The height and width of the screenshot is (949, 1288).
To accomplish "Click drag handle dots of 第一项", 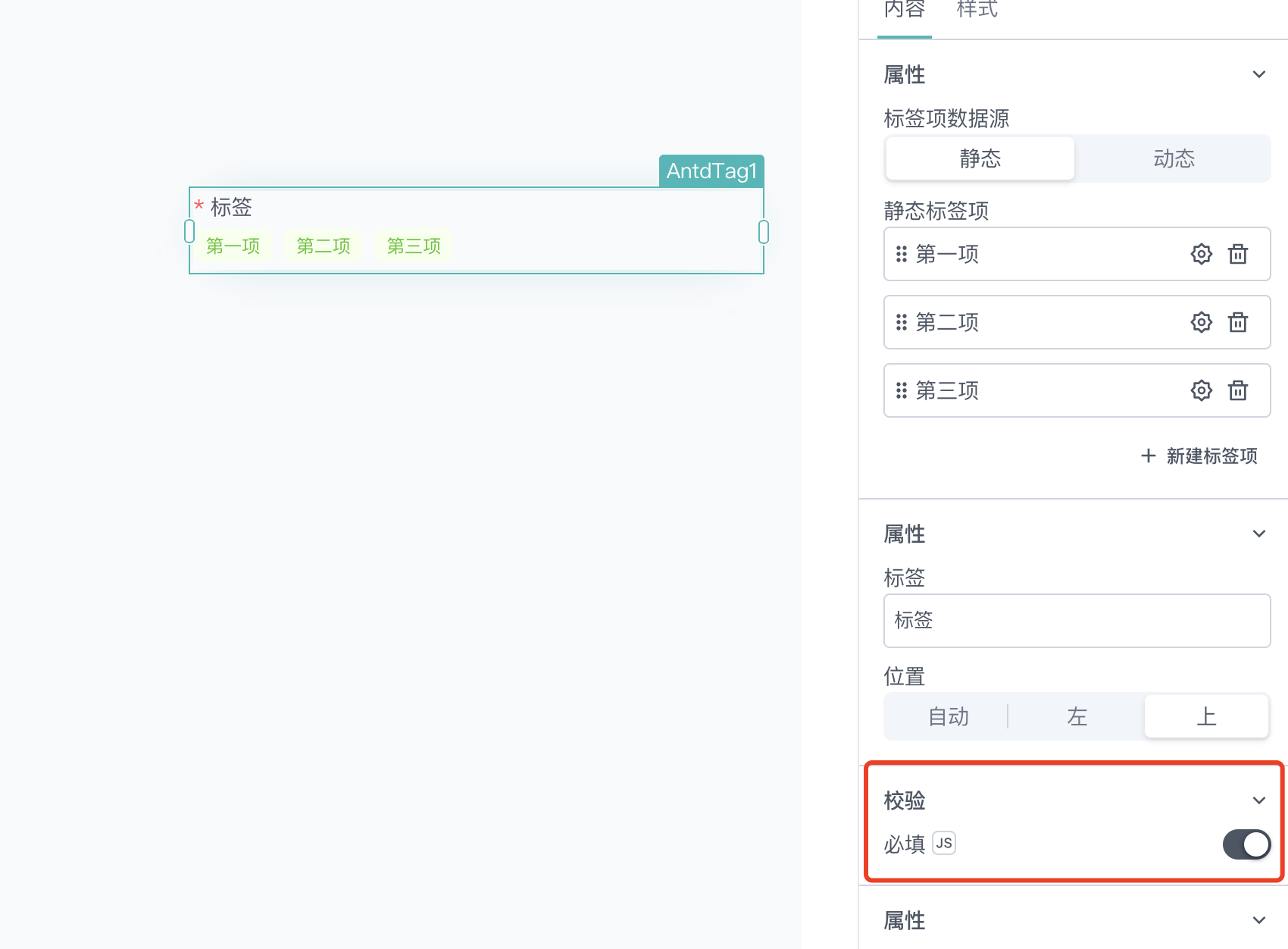I will click(901, 254).
